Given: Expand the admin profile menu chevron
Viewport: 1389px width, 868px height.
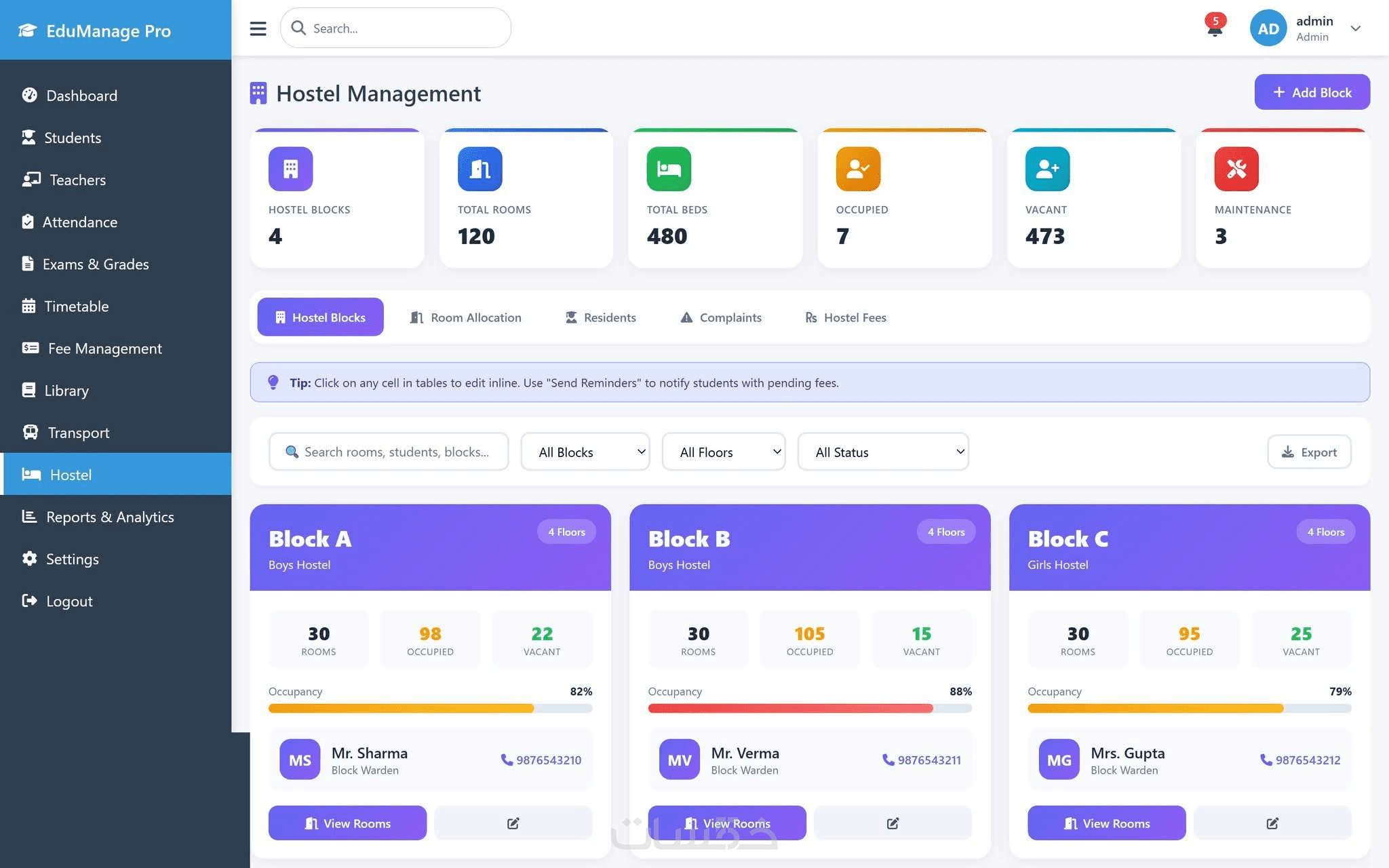Looking at the screenshot, I should tap(1355, 28).
